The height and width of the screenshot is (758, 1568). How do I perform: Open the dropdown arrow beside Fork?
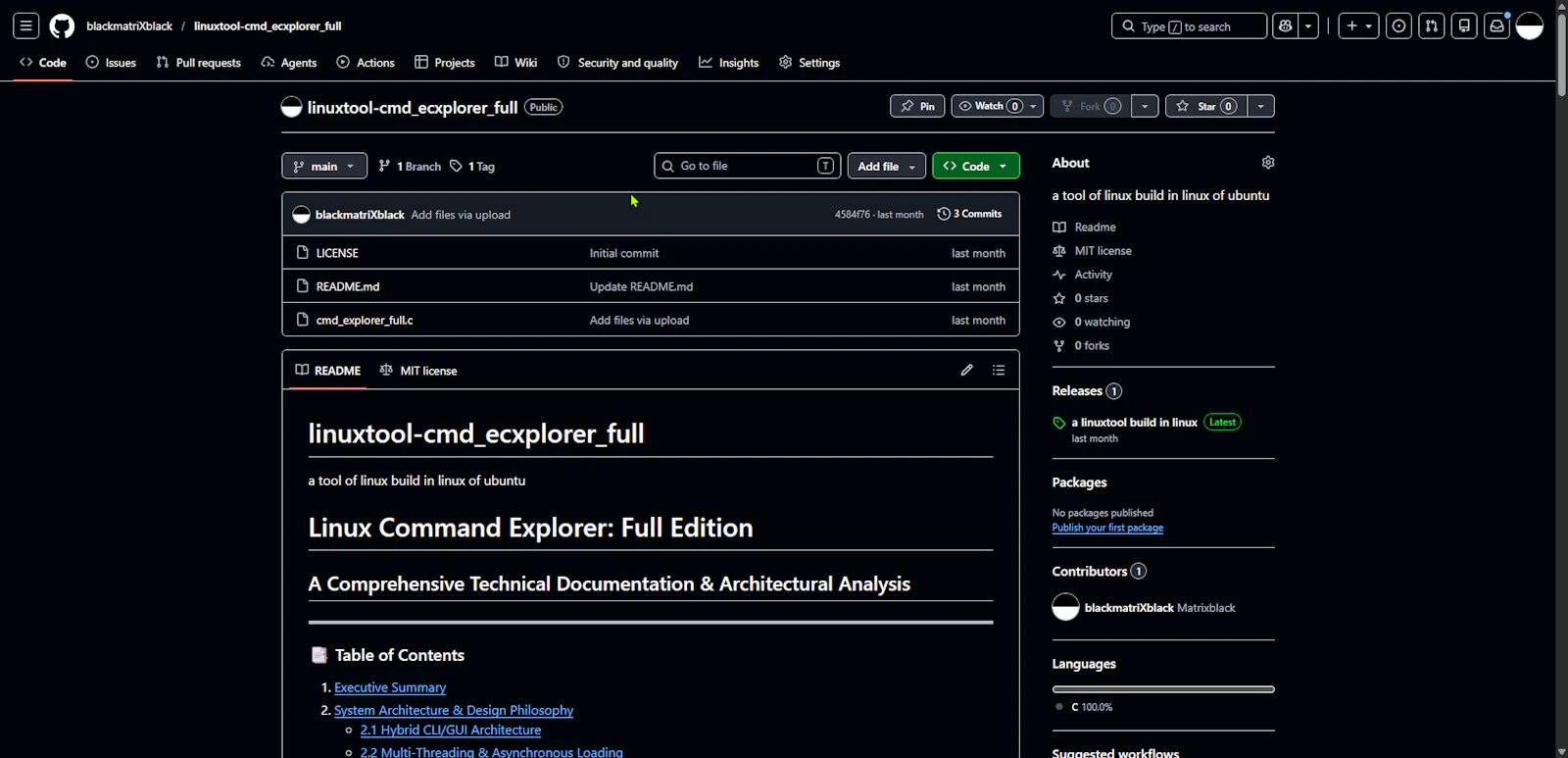(x=1145, y=106)
